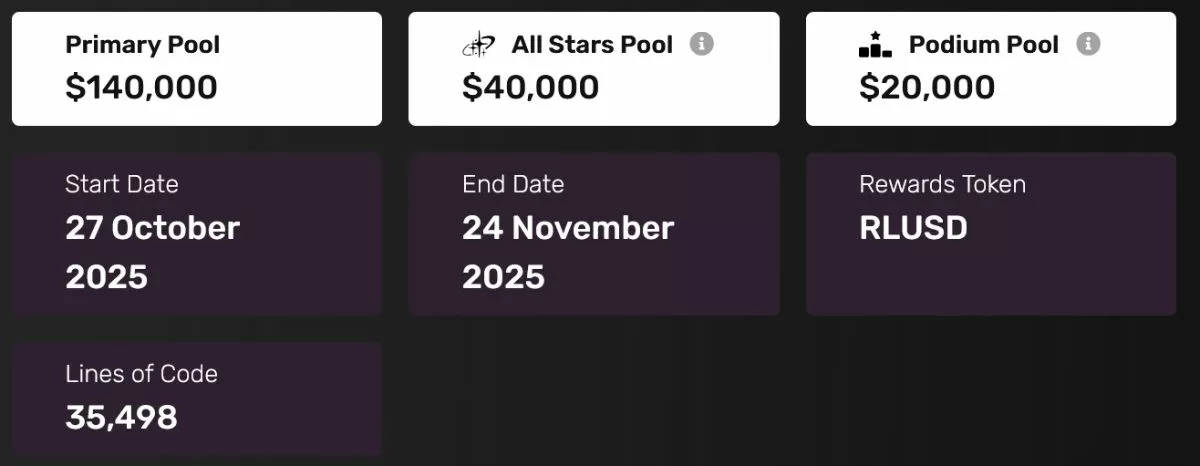Click the Primary Pool heading text
The image size is (1200, 466).
pos(142,45)
